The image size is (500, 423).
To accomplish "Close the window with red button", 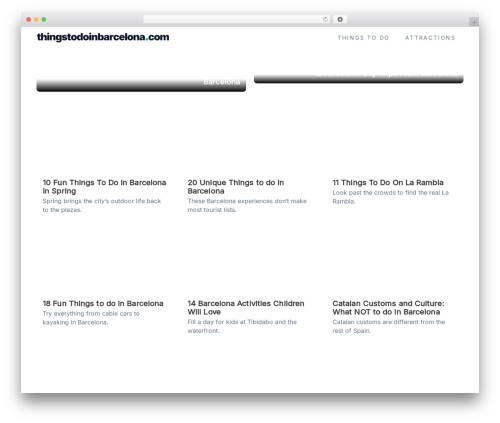I will [29, 19].
